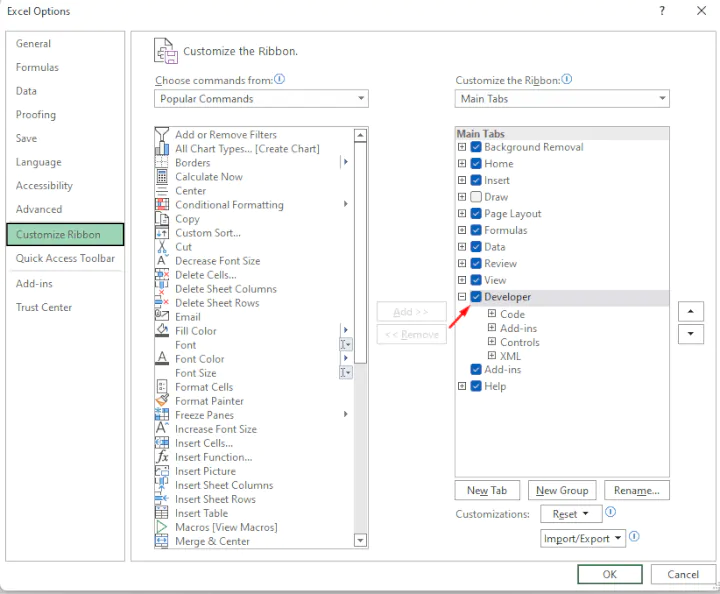Image resolution: width=720 pixels, height=594 pixels.
Task: Click the info icon beside Choose commands from
Action: 279,79
